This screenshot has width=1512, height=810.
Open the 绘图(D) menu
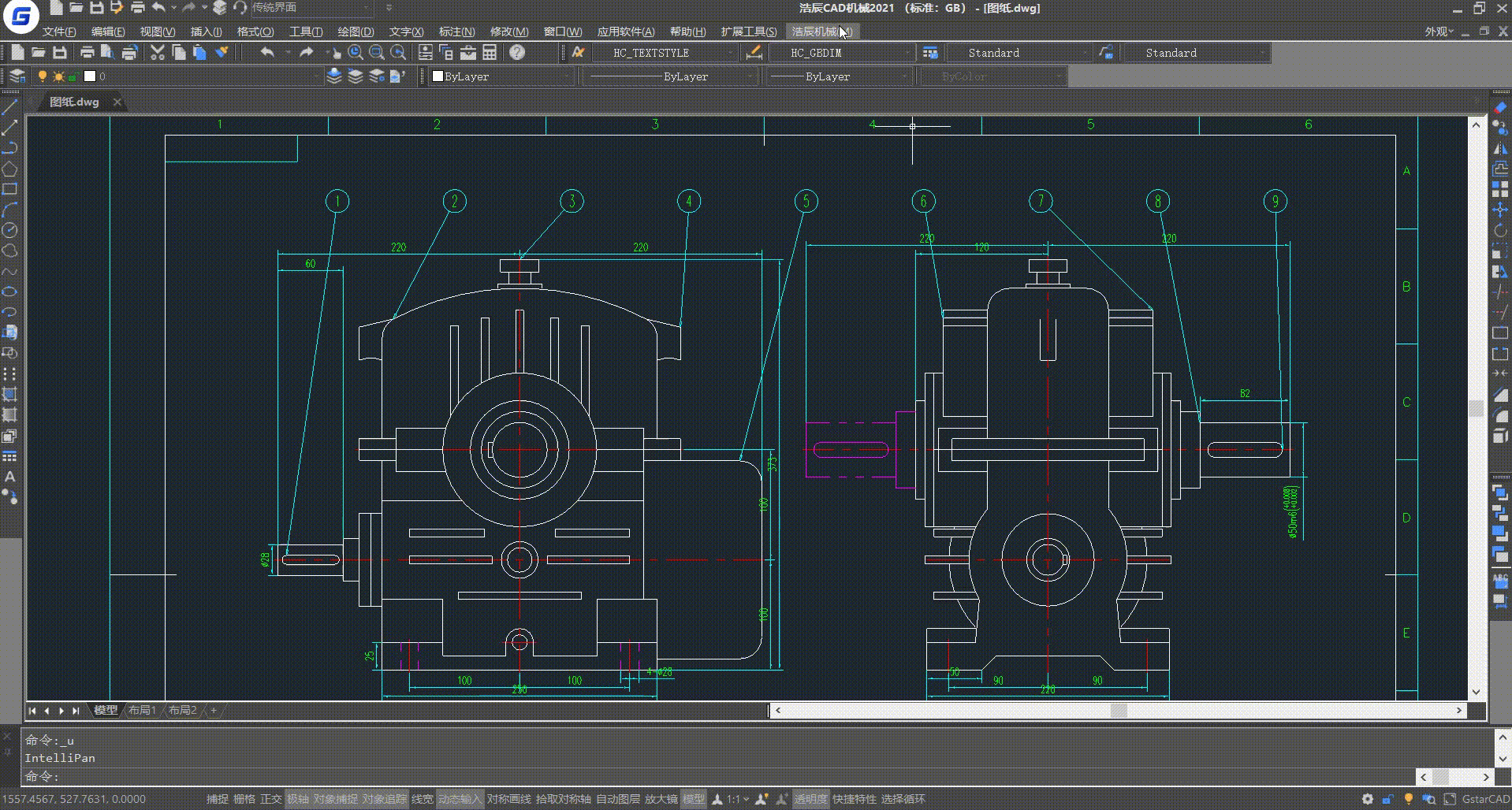pos(356,32)
